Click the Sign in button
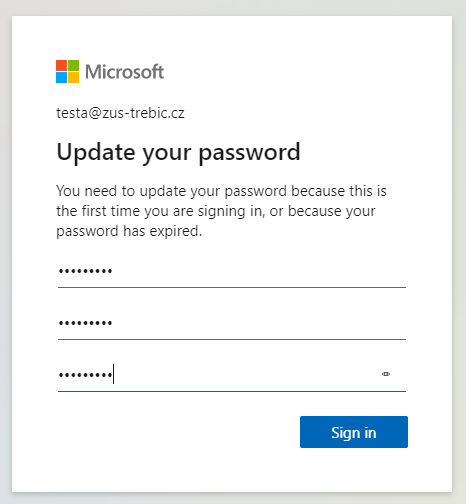The height and width of the screenshot is (504, 466). pos(354,432)
